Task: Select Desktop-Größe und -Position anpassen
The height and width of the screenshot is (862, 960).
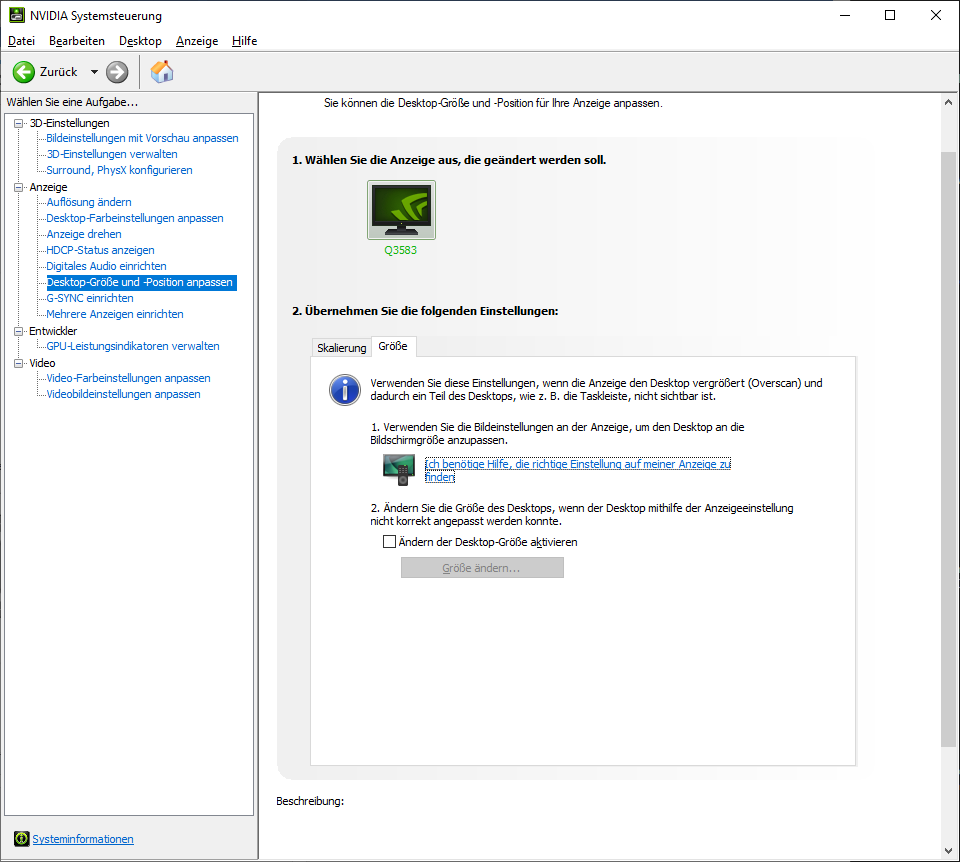Action: 141,282
